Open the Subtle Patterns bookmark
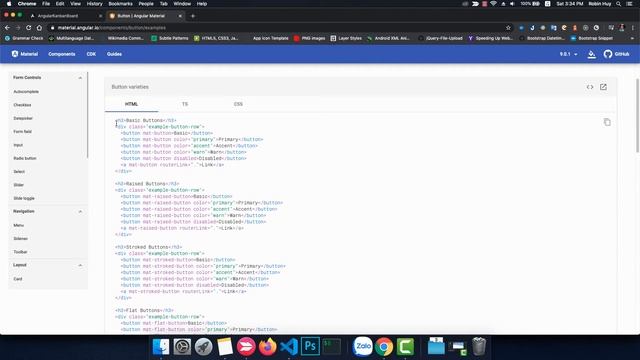Screen dimensions: 640x360 170,38
